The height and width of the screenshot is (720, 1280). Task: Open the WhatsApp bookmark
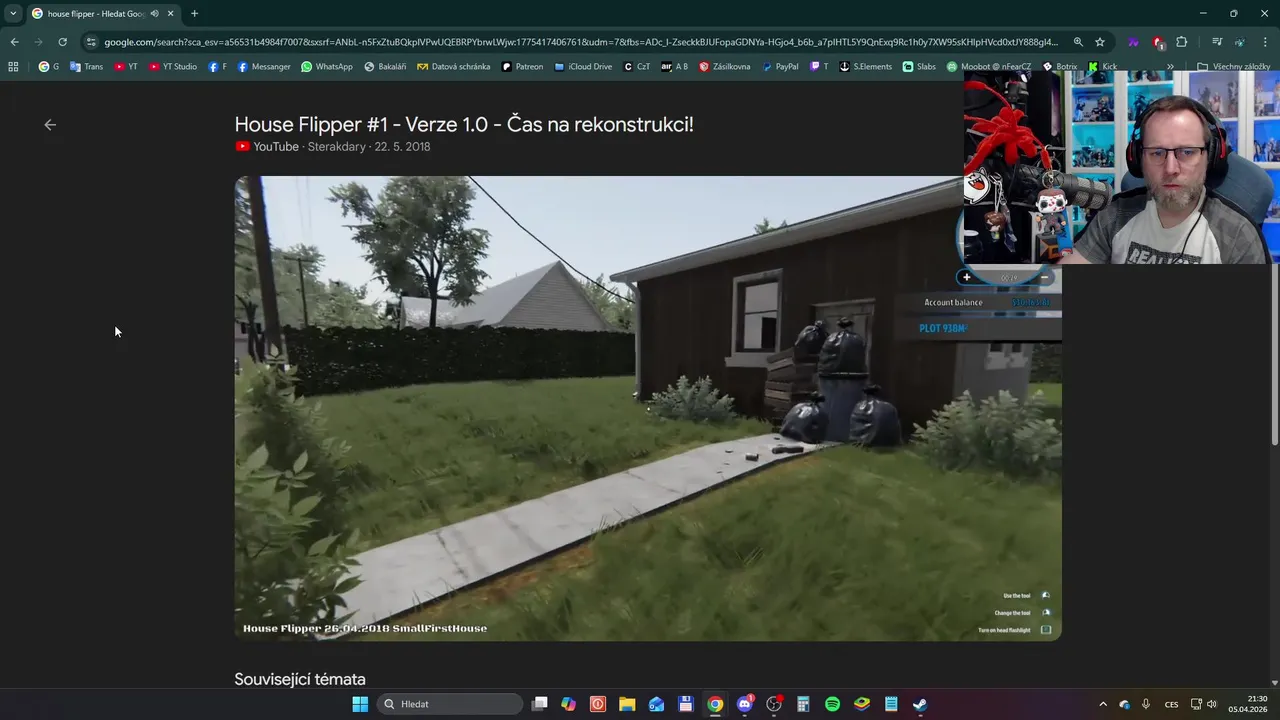point(326,67)
